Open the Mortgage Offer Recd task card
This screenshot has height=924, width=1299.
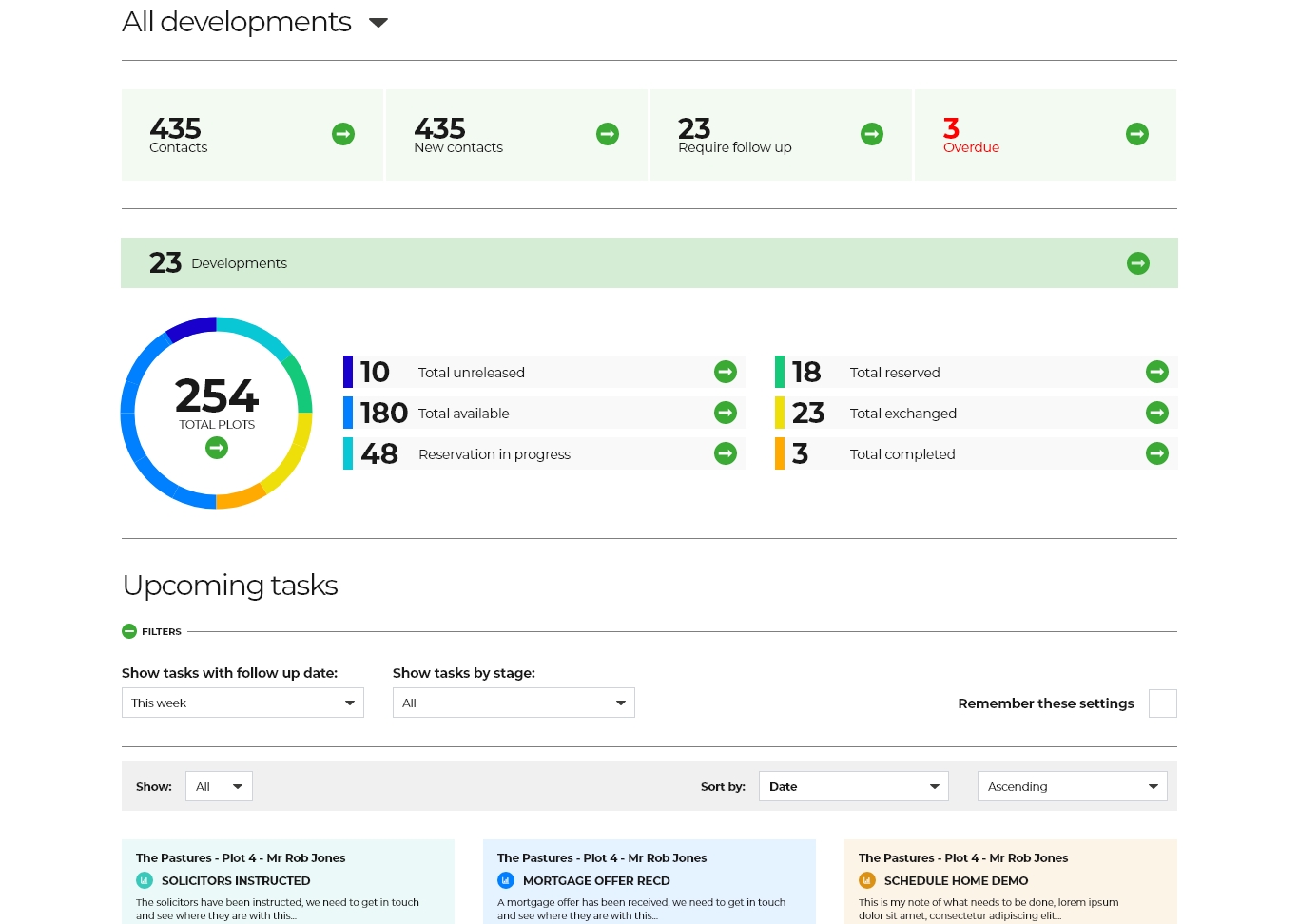pyautogui.click(x=649, y=882)
